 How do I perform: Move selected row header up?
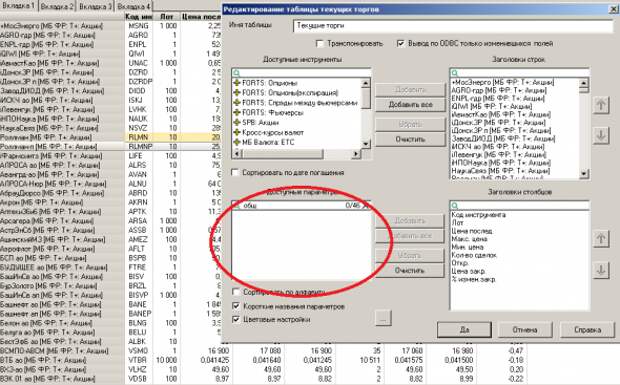point(601,105)
